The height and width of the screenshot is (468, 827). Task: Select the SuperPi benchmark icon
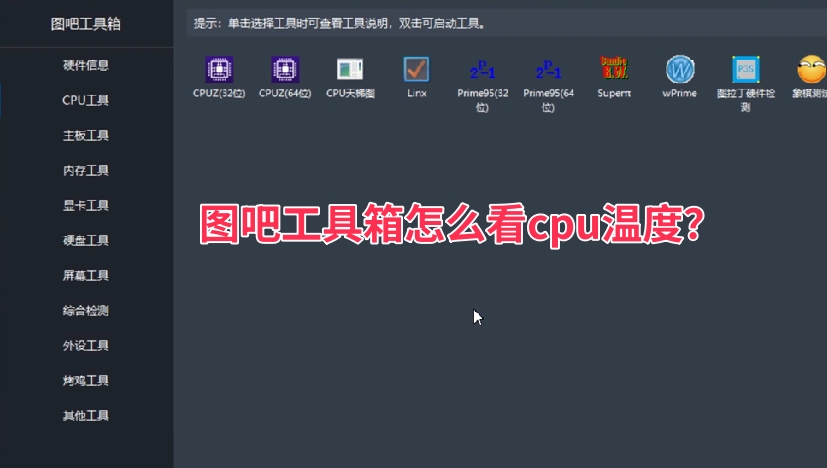click(x=613, y=70)
